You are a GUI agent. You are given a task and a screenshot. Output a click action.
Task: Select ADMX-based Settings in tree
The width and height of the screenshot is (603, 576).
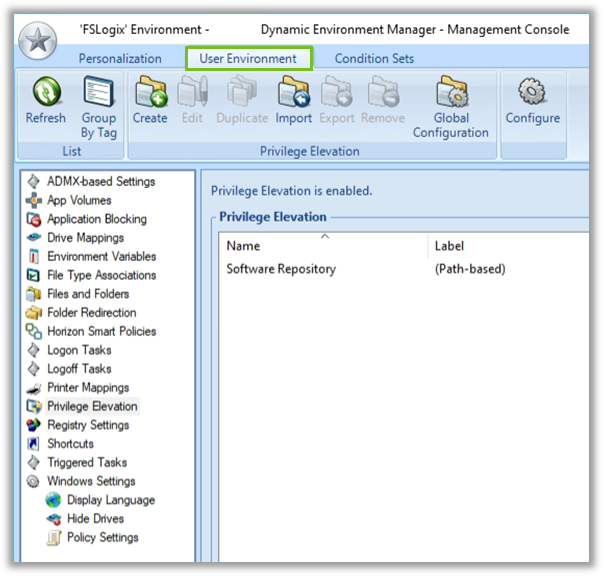100,182
